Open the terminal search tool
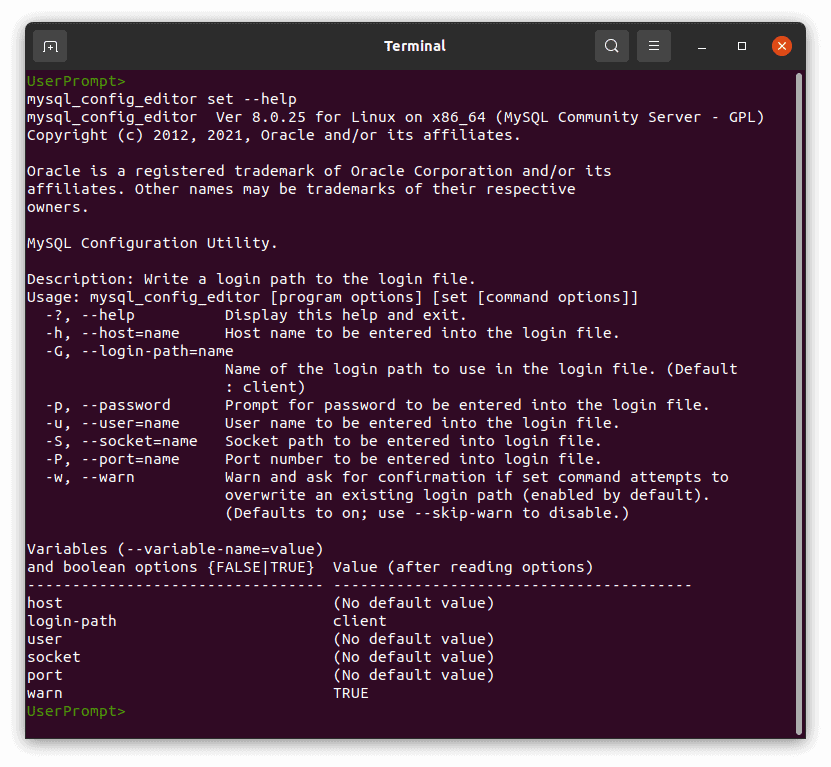The width and height of the screenshot is (831, 767). click(612, 46)
